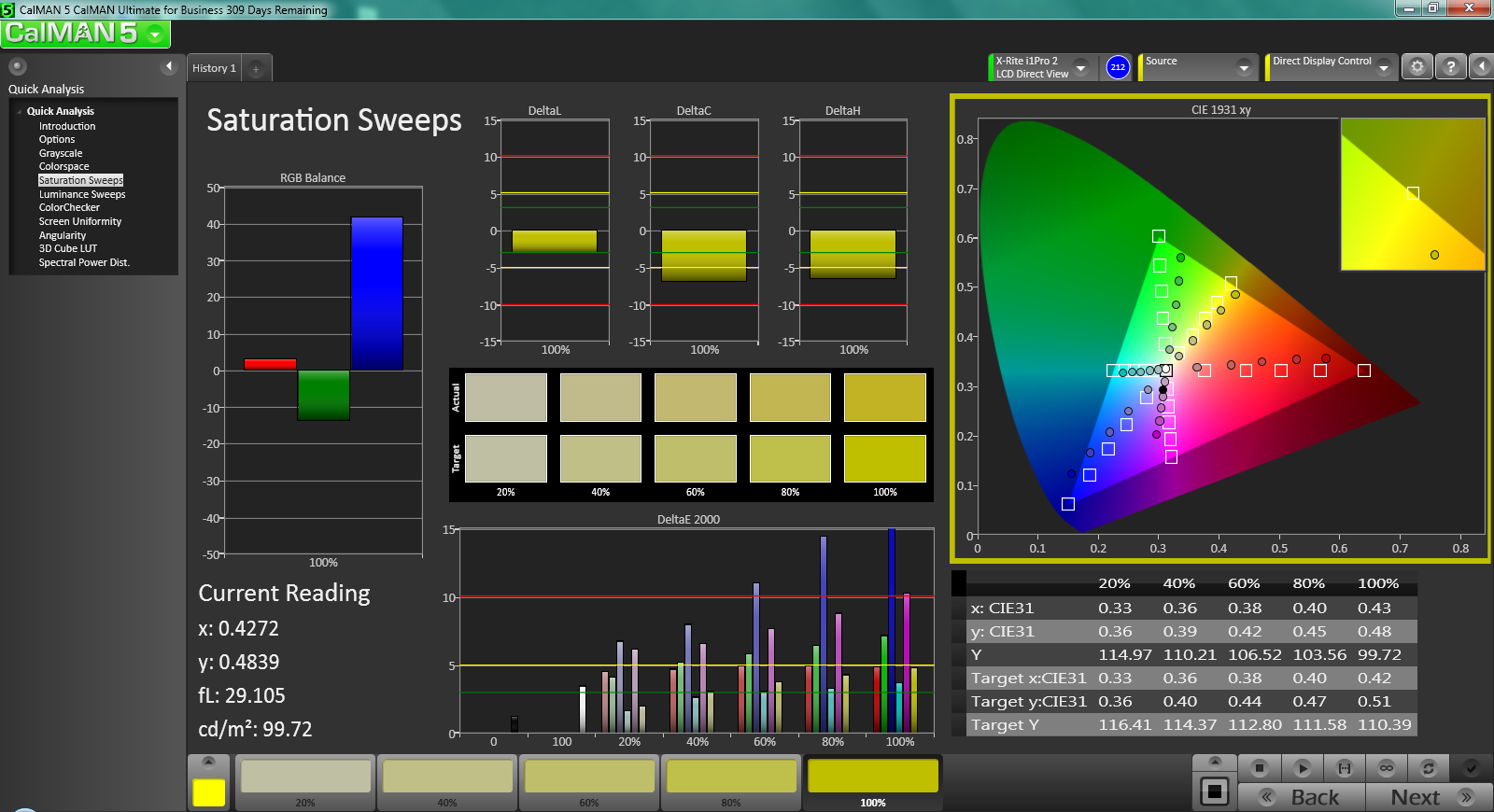Click the continuous read infinity icon

click(x=1386, y=768)
